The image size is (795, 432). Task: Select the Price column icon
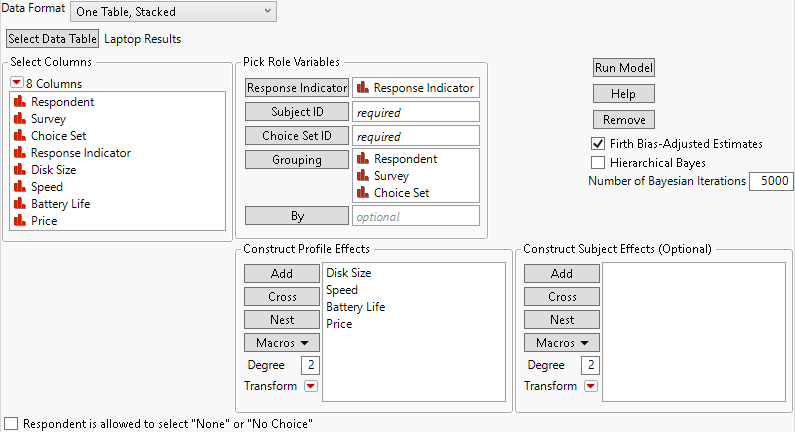20,221
